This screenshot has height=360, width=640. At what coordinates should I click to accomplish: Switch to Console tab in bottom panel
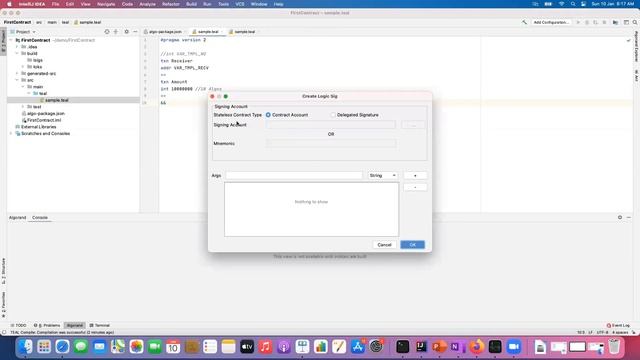coord(40,218)
